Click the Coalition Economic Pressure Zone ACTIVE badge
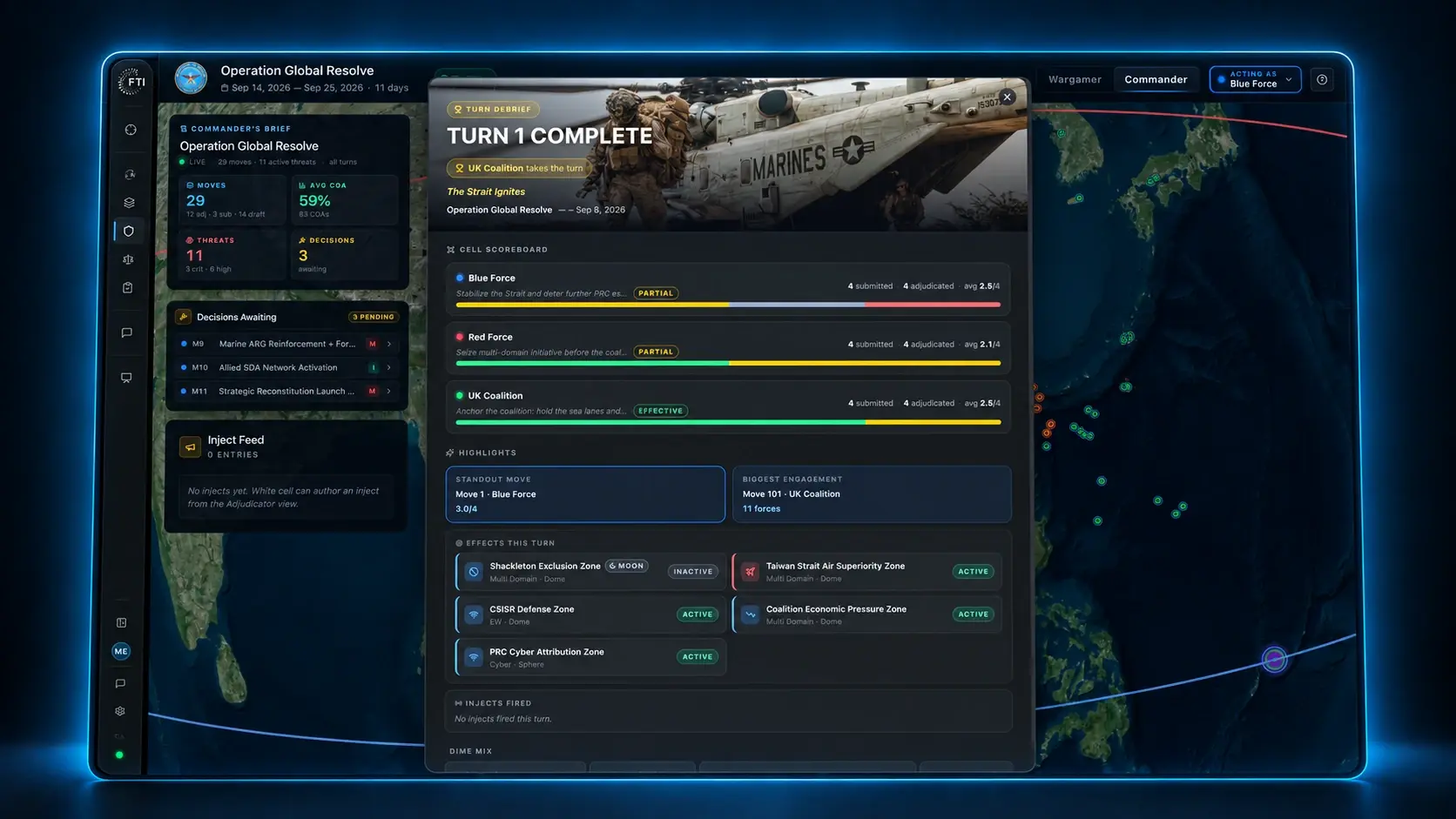Image resolution: width=1456 pixels, height=819 pixels. [973, 614]
